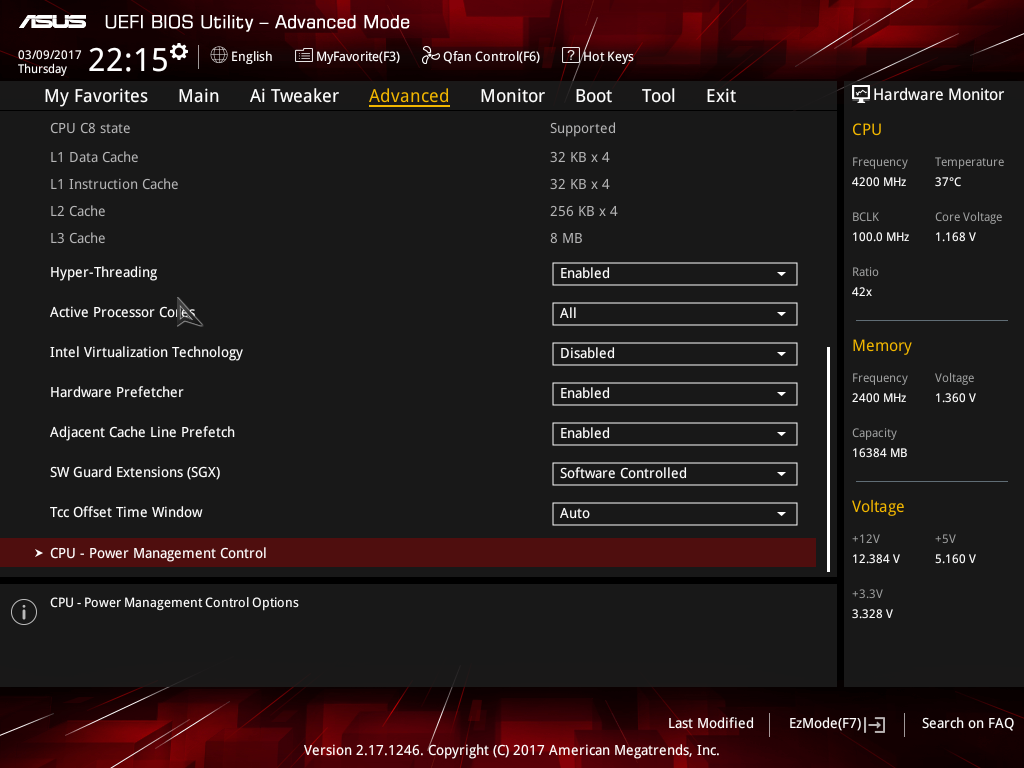Open MyFavorite(F3) menu
The image size is (1024, 768).
point(347,56)
